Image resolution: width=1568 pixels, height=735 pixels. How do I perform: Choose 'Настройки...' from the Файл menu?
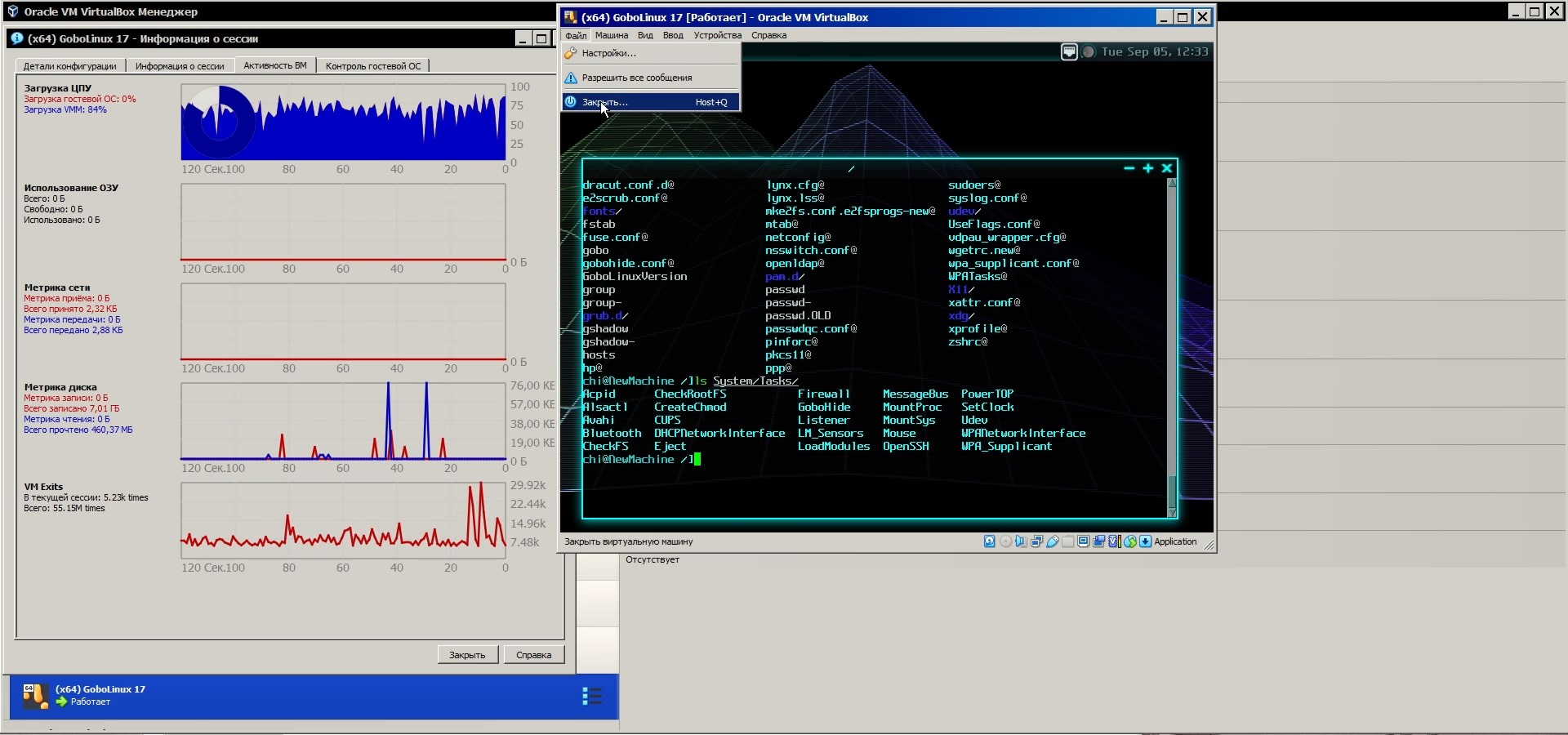(x=608, y=53)
